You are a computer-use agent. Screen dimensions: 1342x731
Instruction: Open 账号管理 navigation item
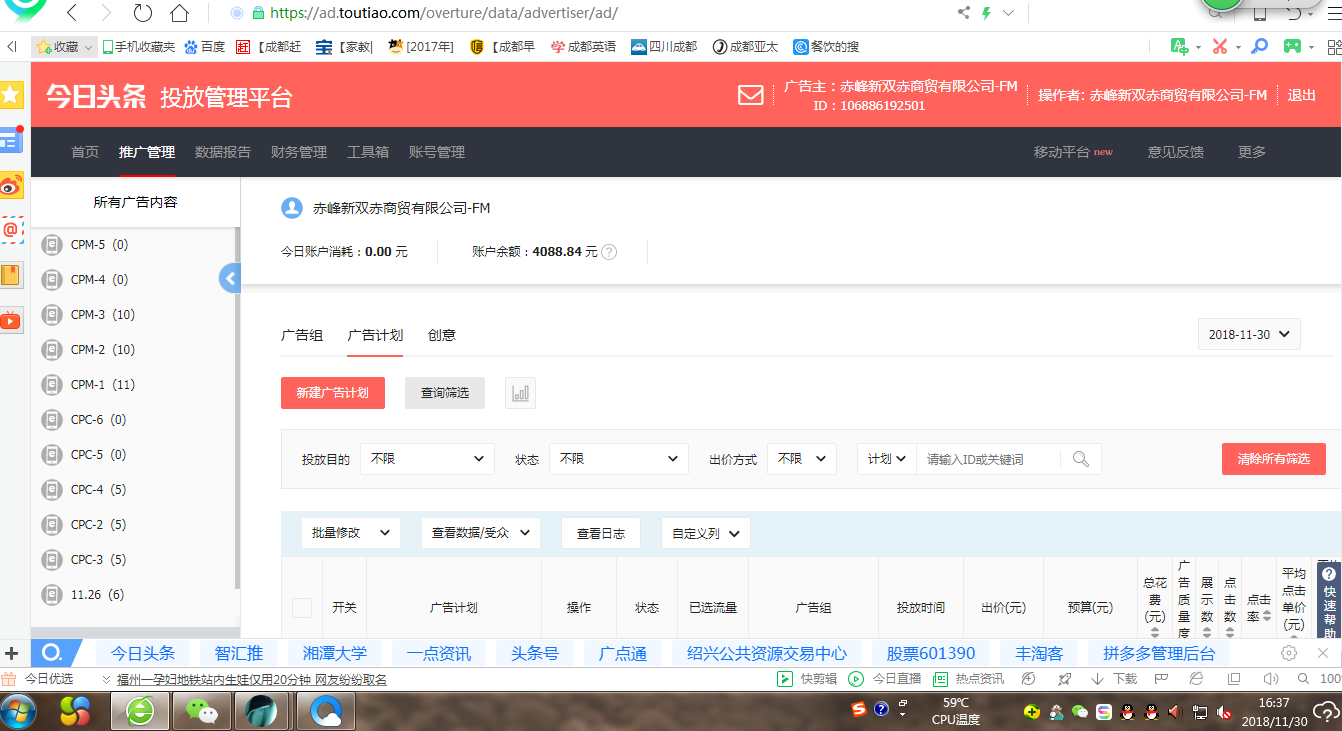(437, 152)
